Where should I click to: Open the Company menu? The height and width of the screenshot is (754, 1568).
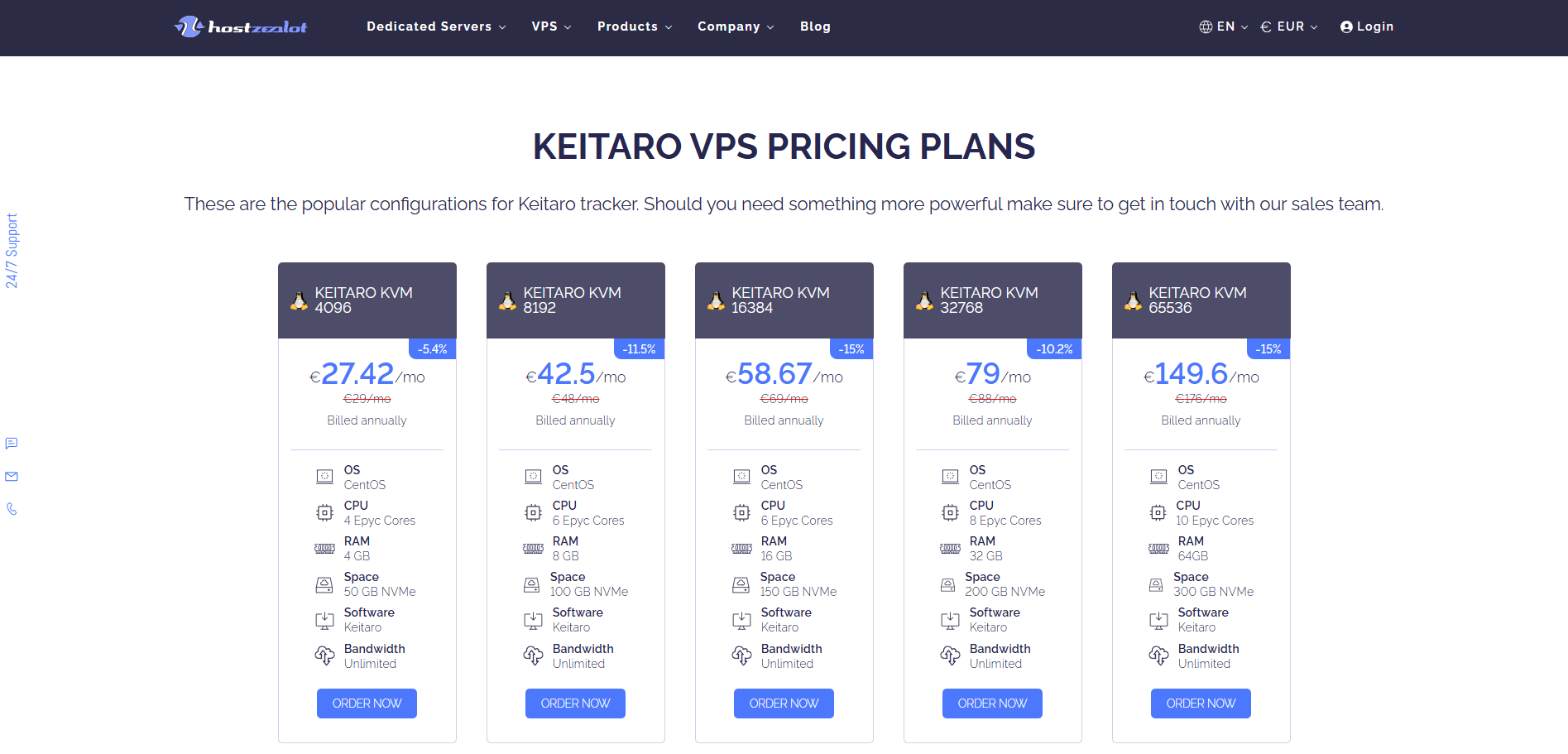[736, 26]
